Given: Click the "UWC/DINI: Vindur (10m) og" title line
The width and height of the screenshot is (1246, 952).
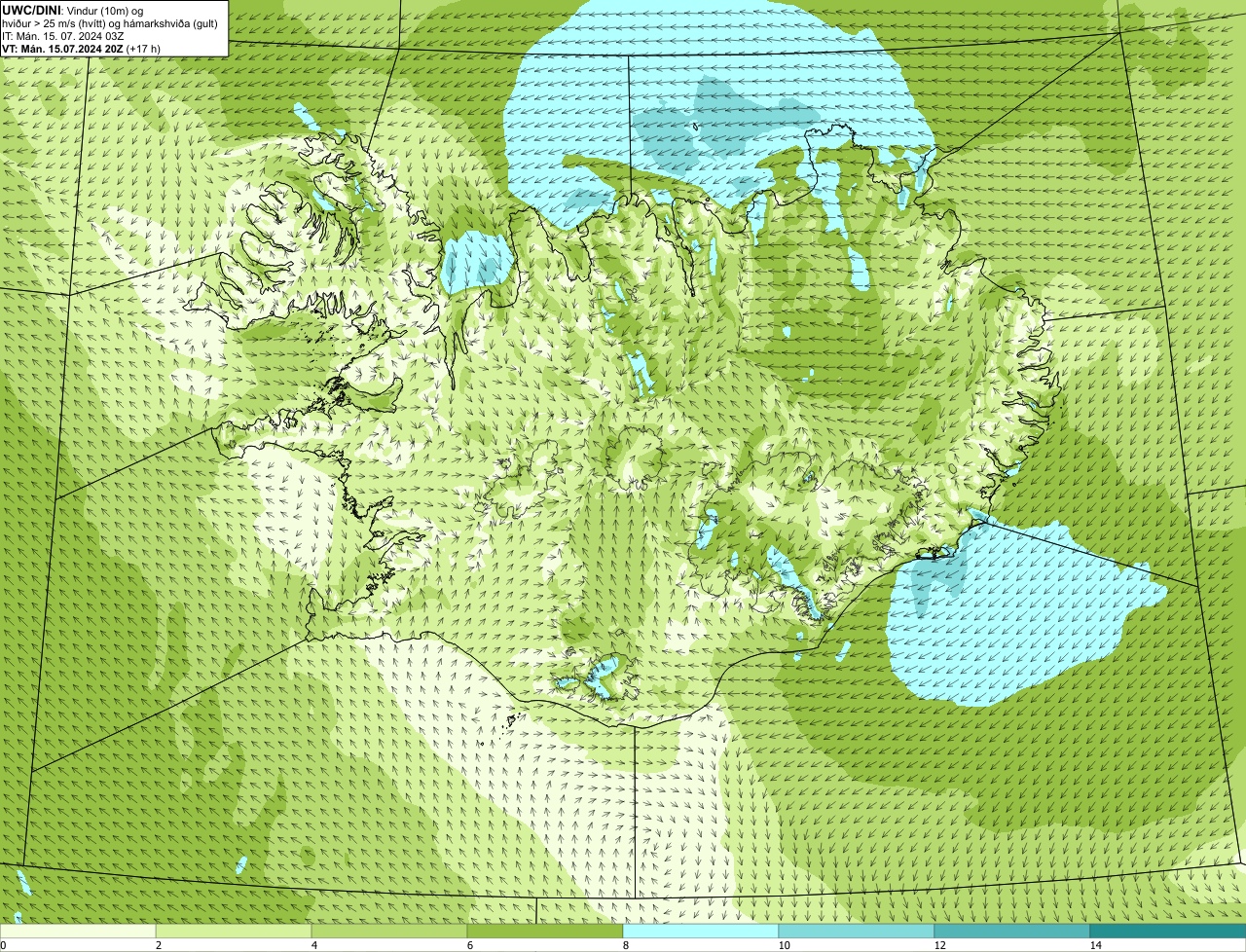Looking at the screenshot, I should coord(74,10).
